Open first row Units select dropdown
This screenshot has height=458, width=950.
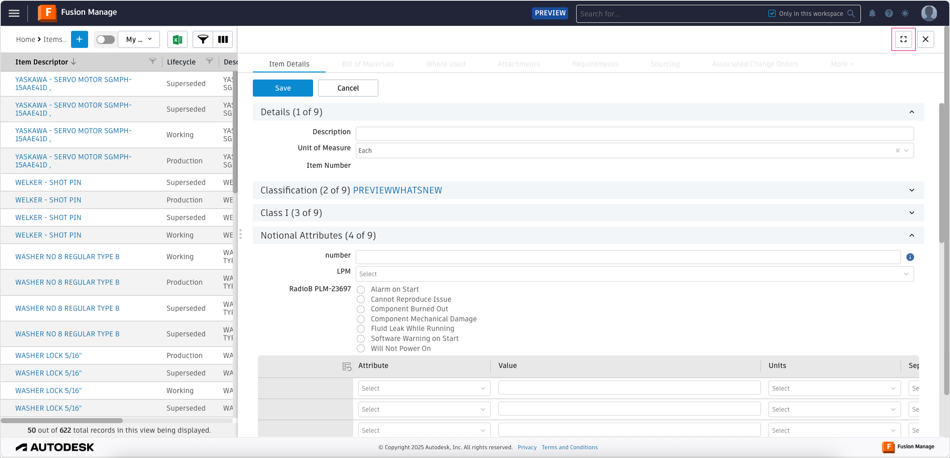click(834, 388)
